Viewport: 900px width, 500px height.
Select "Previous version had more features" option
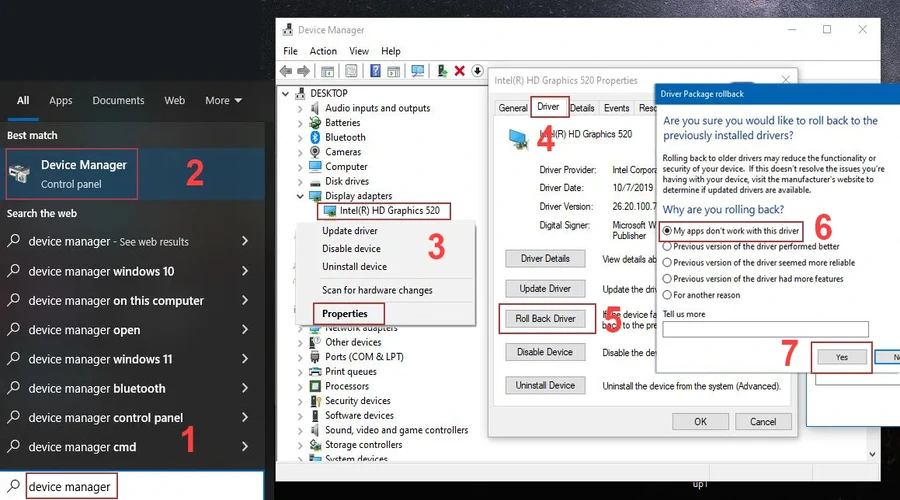(x=667, y=278)
